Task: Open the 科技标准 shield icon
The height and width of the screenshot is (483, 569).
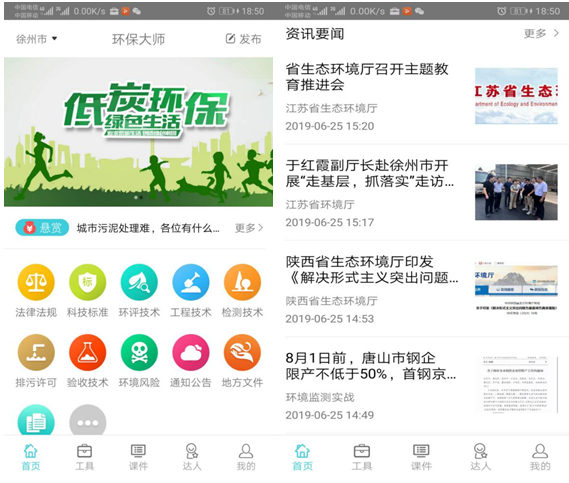Action: 87,282
